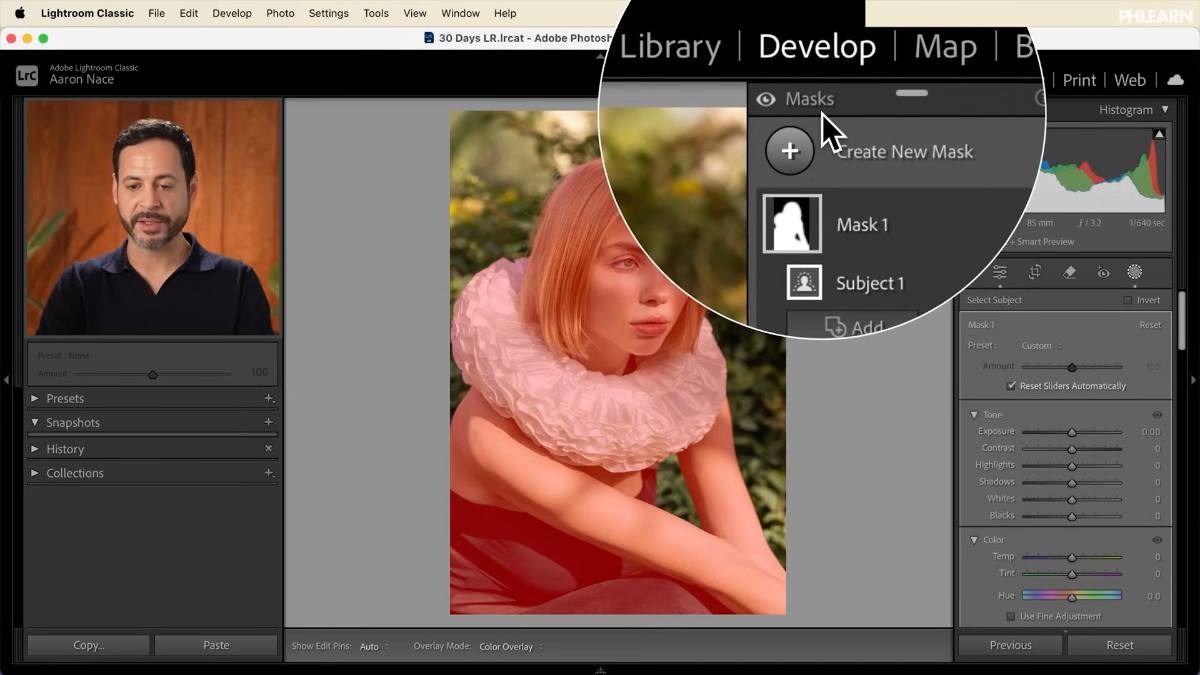Collapse the Tone section triangle
This screenshot has width=1200, height=675.
pos(974,415)
